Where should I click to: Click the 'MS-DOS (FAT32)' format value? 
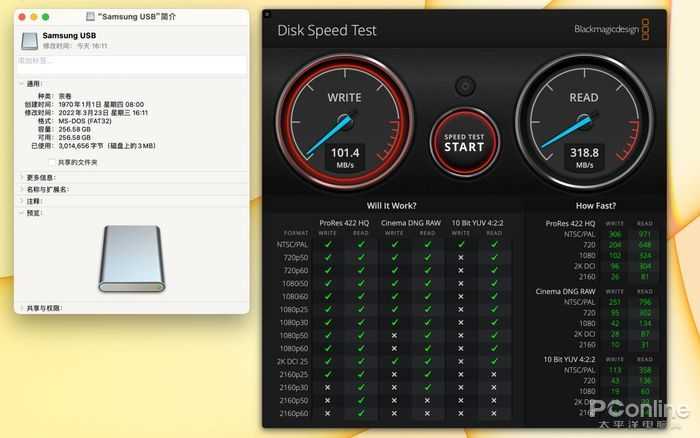(85, 121)
